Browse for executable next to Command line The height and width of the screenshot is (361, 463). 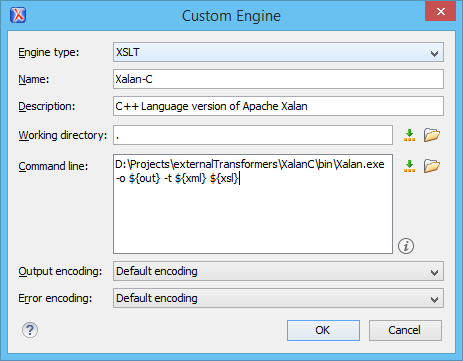(x=432, y=166)
